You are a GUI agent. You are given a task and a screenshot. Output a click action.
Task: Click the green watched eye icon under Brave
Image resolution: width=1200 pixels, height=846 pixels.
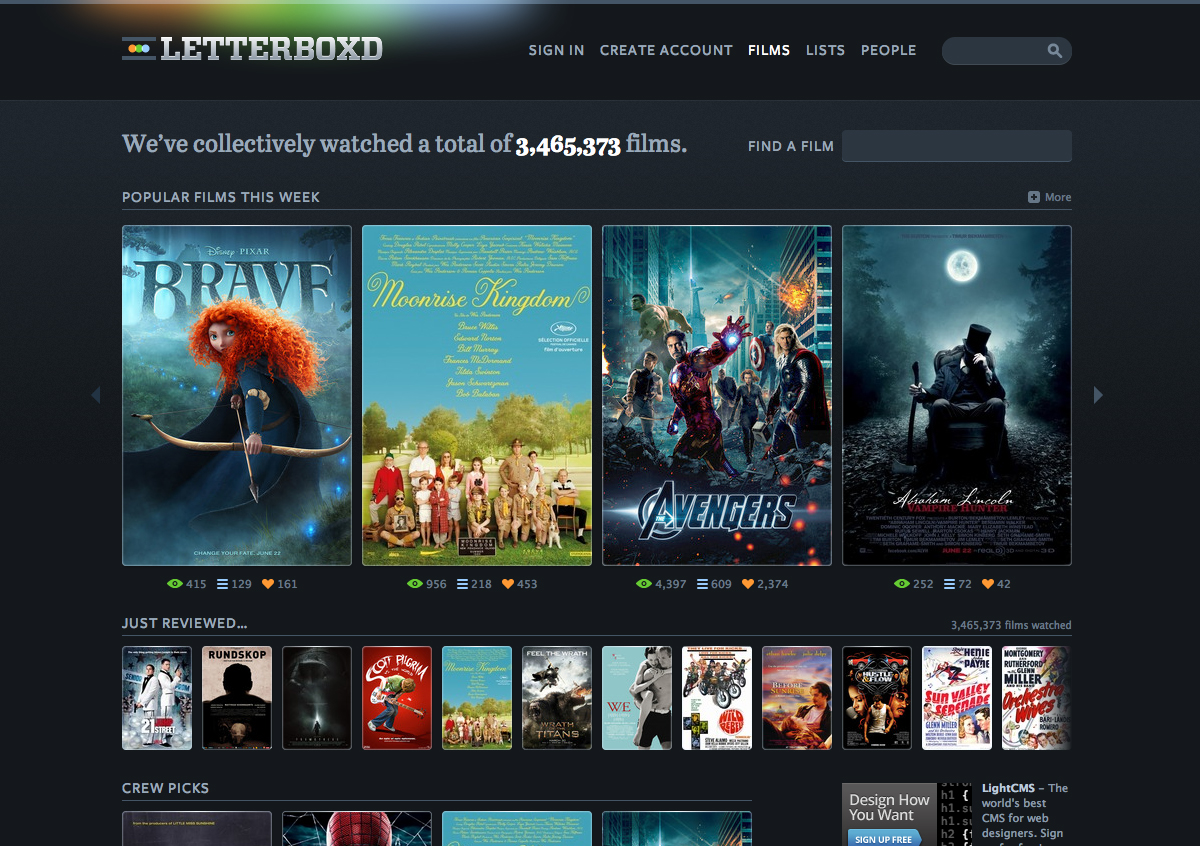(176, 583)
